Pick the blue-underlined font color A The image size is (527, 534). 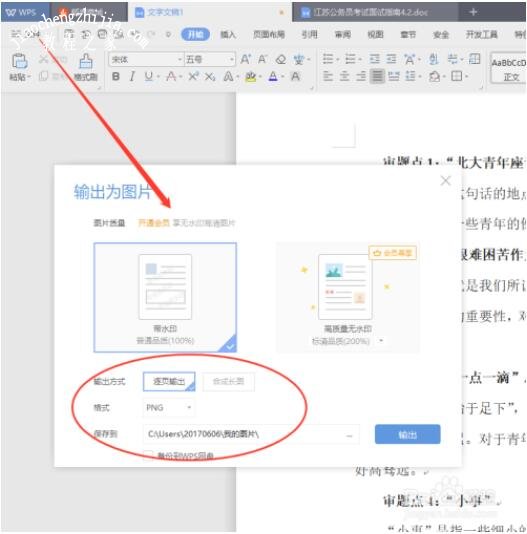273,77
